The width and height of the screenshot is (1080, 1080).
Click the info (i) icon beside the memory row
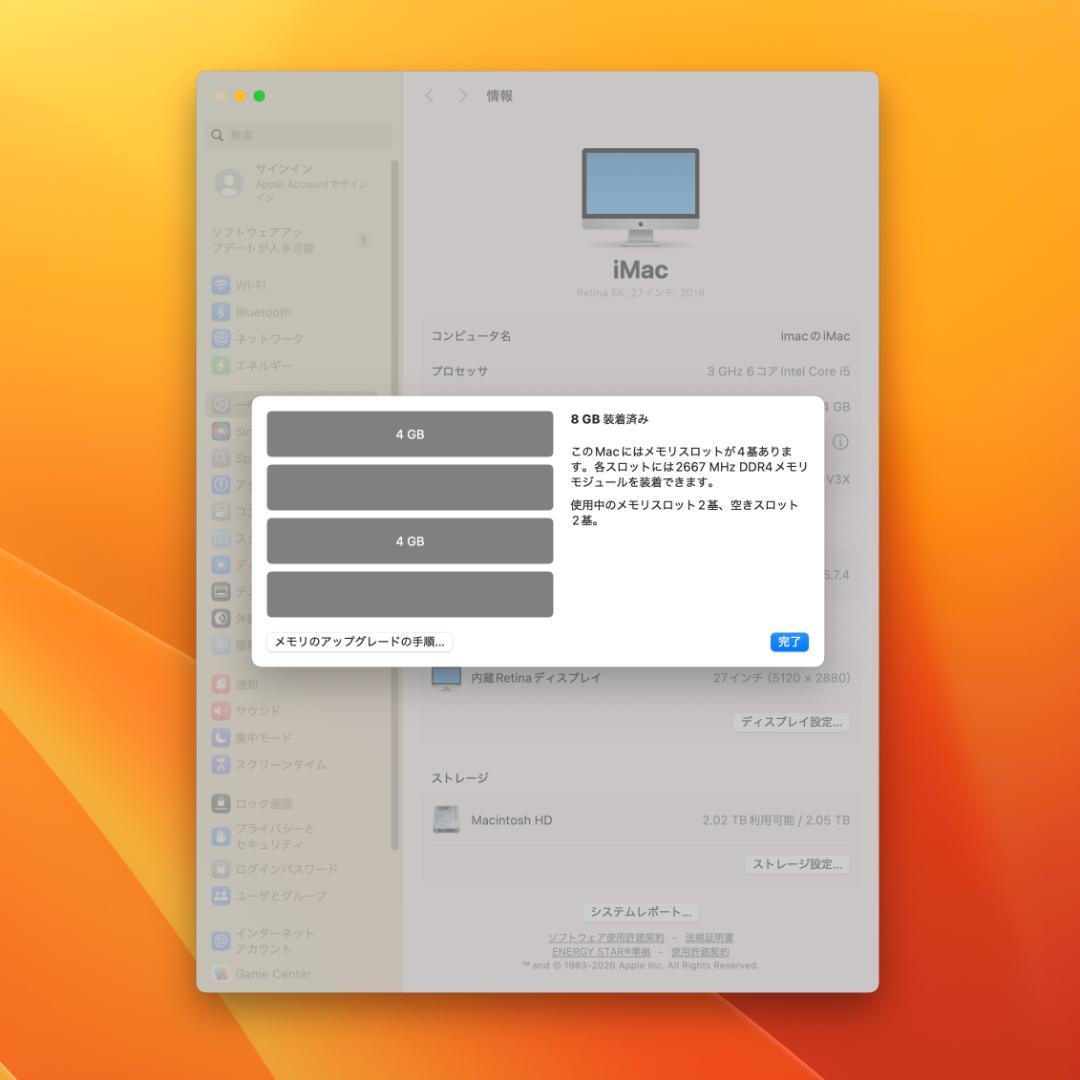click(x=840, y=442)
